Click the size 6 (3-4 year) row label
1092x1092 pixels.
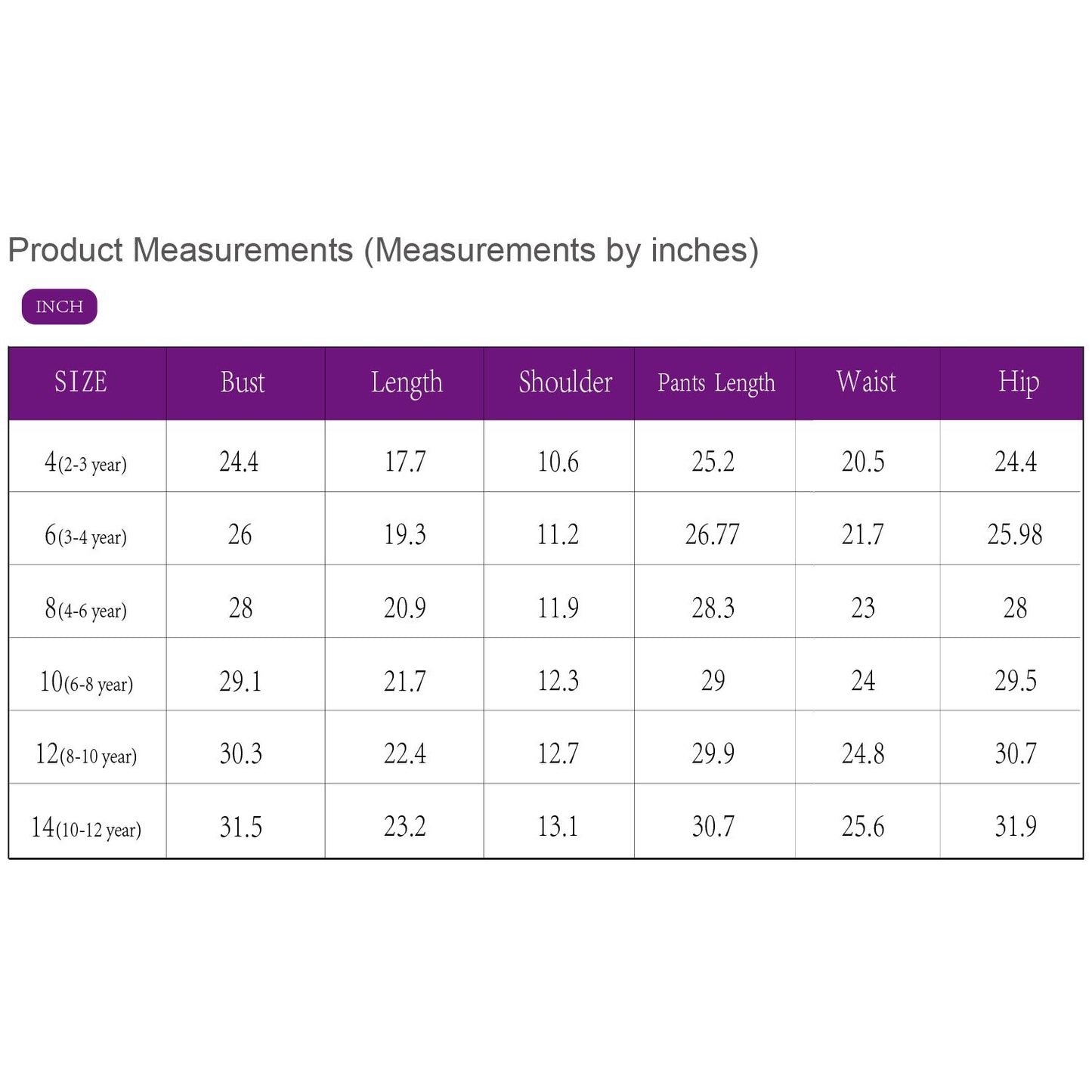point(85,536)
